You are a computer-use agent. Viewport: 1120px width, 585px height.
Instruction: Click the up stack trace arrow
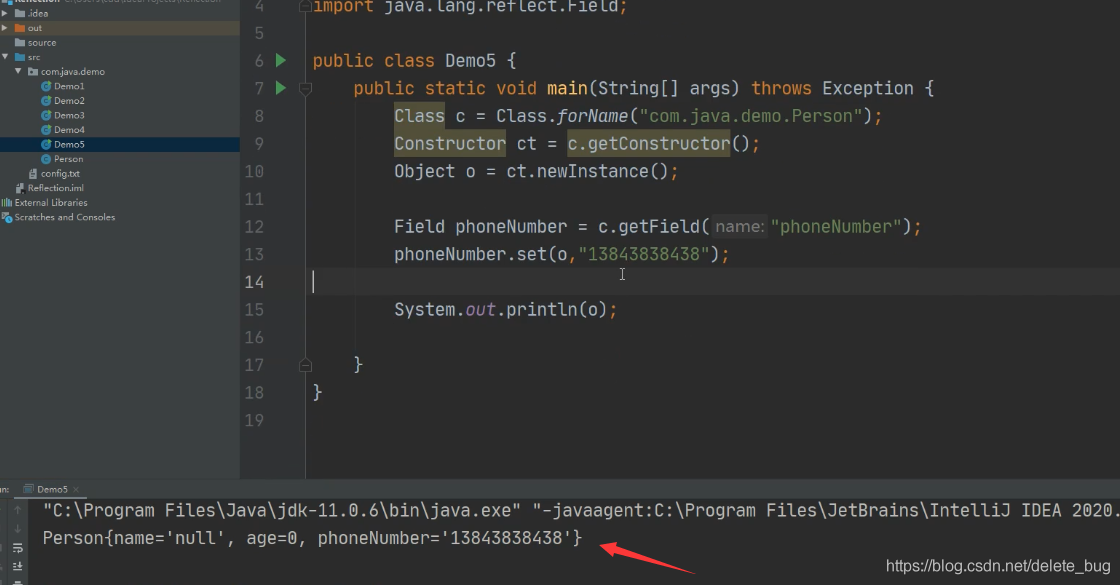coord(18,510)
